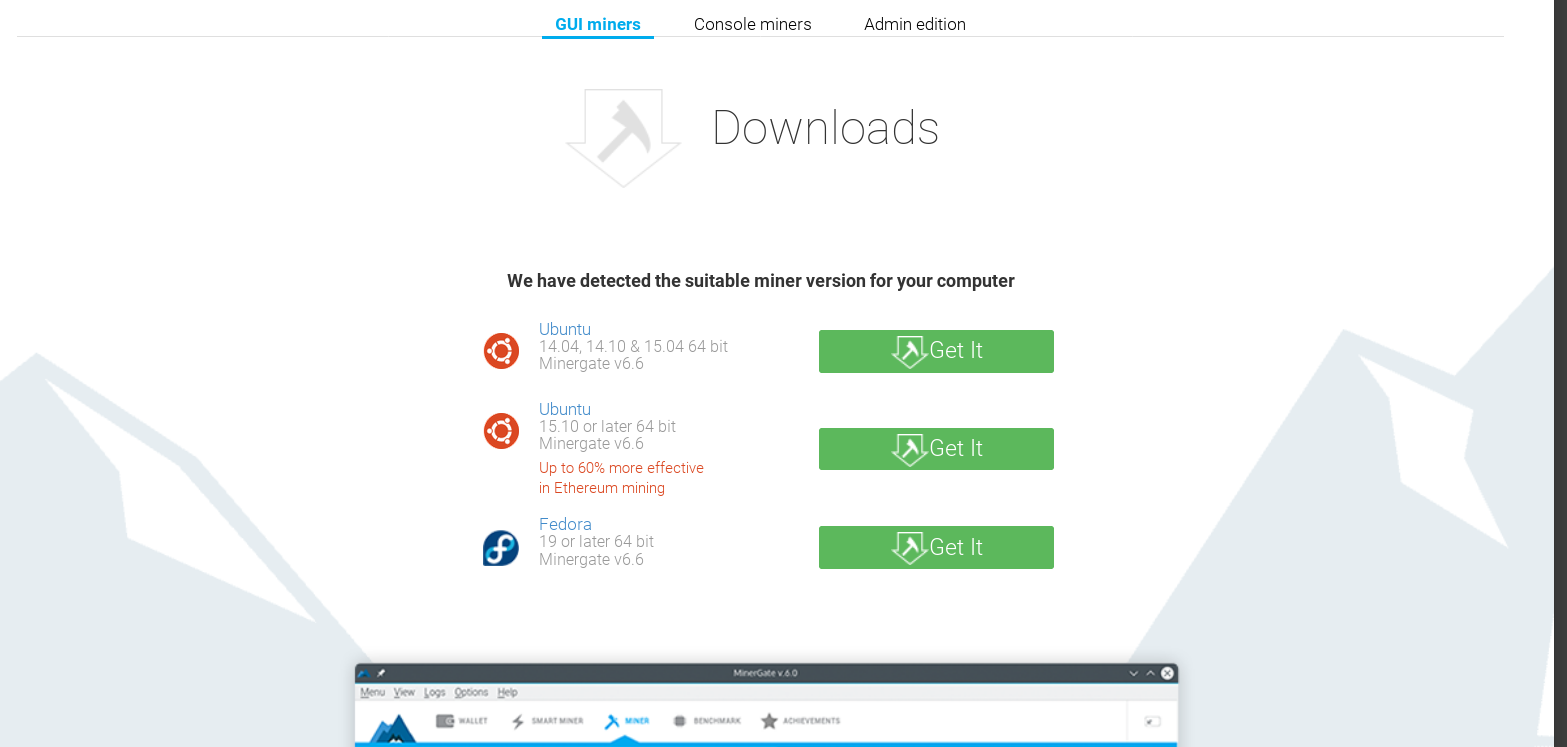Click the Fedora logo icon
The image size is (1567, 747).
501,548
